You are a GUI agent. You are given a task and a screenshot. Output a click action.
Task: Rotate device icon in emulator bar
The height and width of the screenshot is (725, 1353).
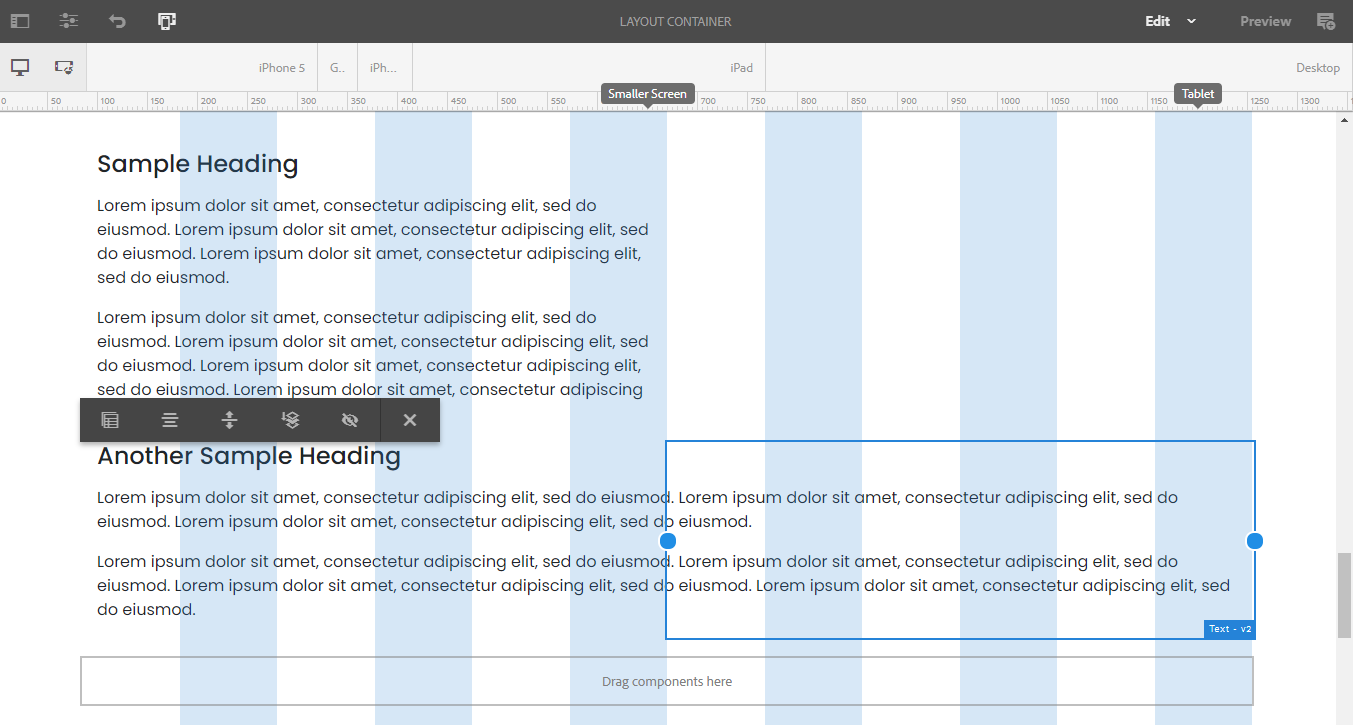(x=64, y=67)
